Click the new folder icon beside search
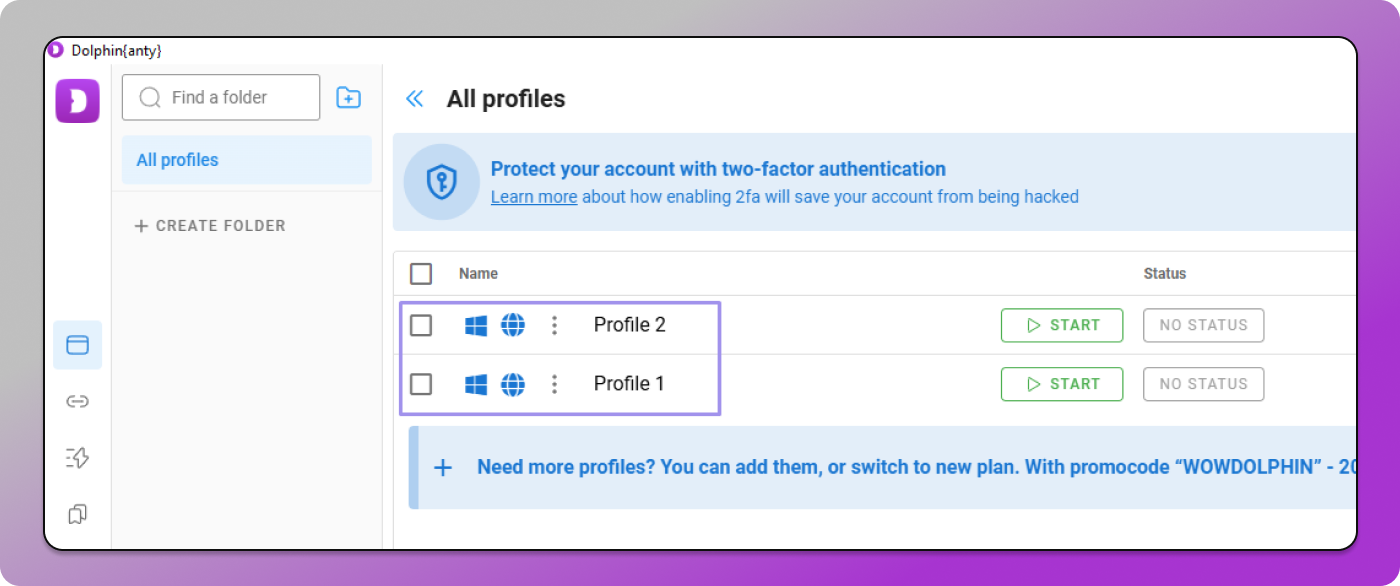Viewport: 1400px width, 586px height. click(348, 98)
